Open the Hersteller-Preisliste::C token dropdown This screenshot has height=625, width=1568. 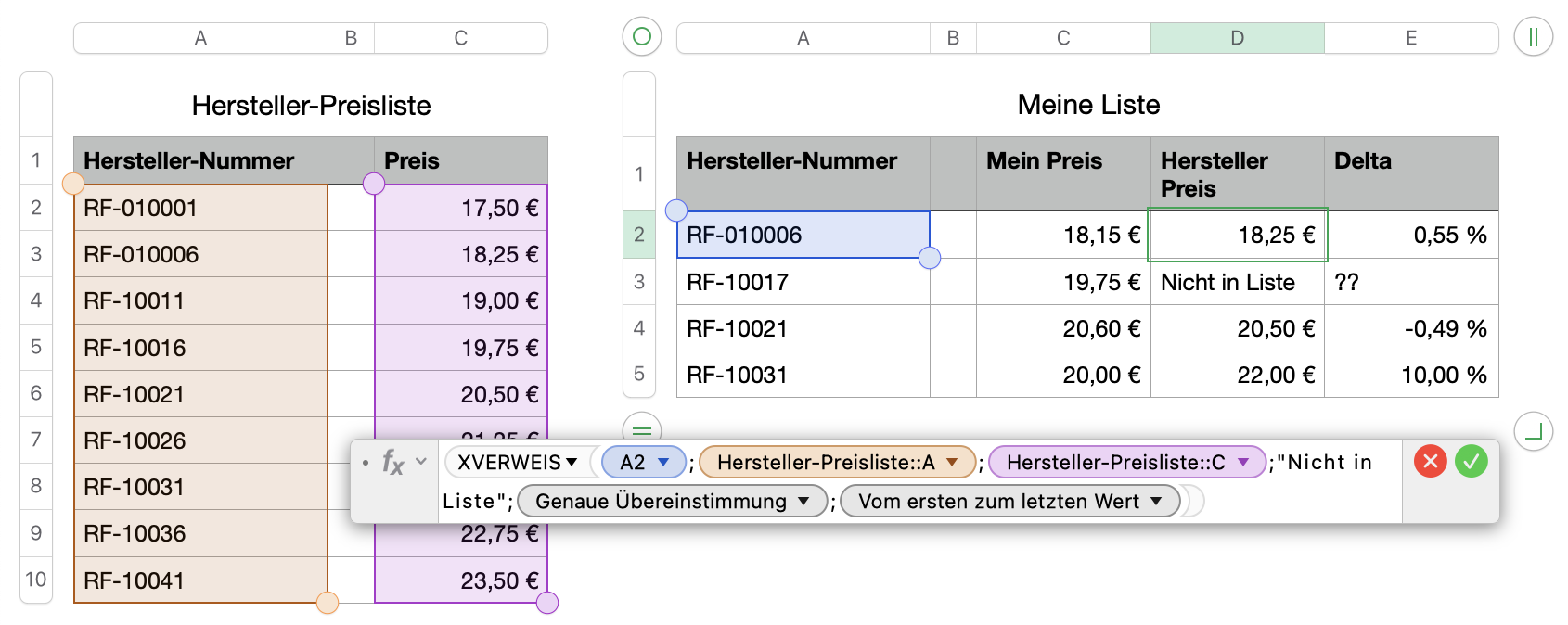pos(1243,462)
